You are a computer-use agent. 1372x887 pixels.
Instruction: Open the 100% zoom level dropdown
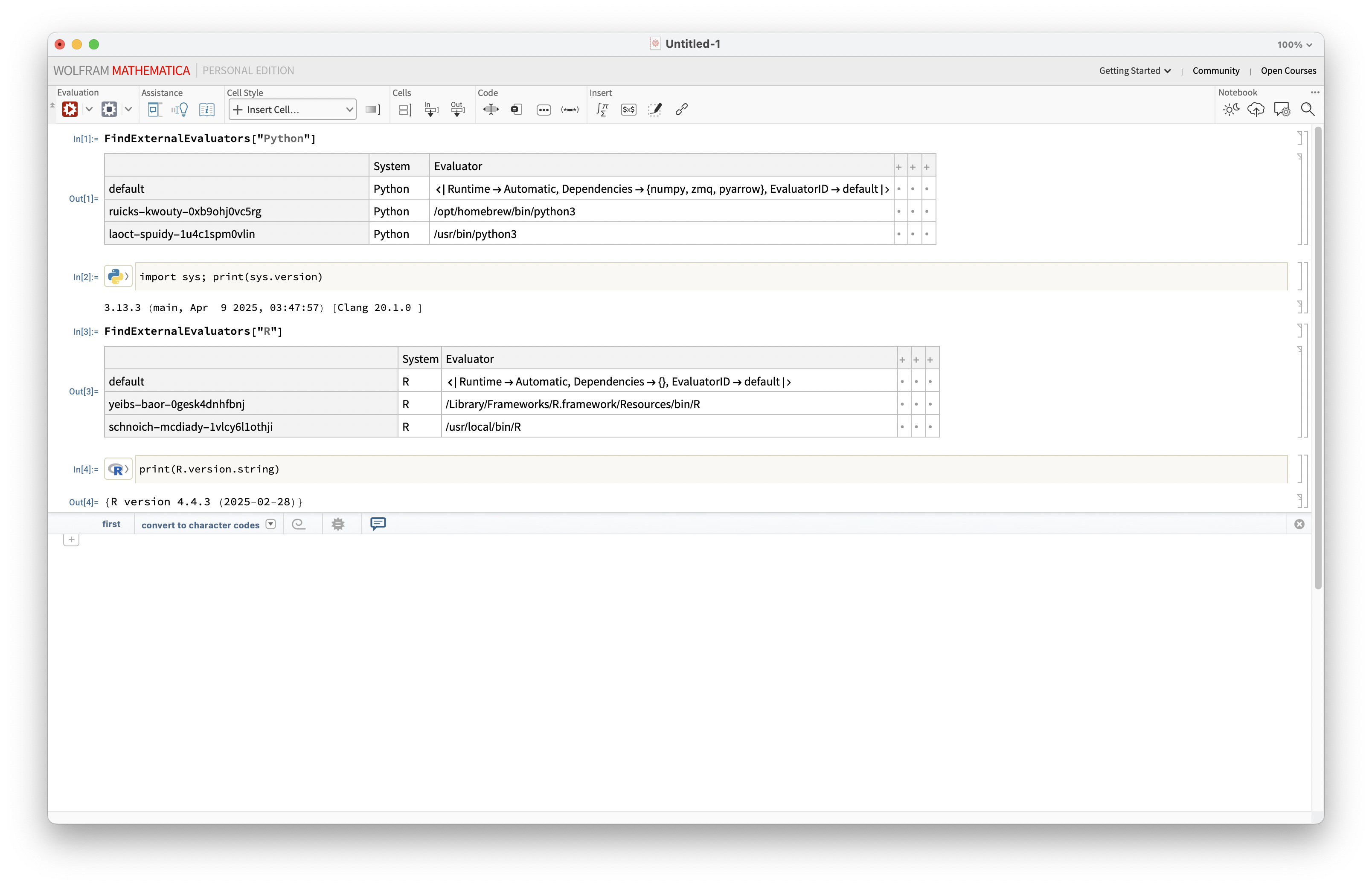(x=1294, y=44)
